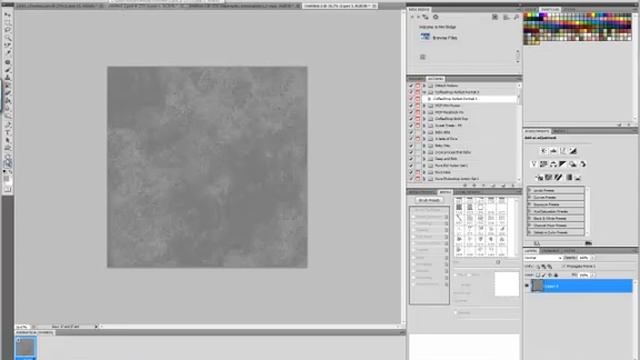The height and width of the screenshot is (360, 640).
Task: Add an Exposure adjustment layer
Action: [573, 151]
